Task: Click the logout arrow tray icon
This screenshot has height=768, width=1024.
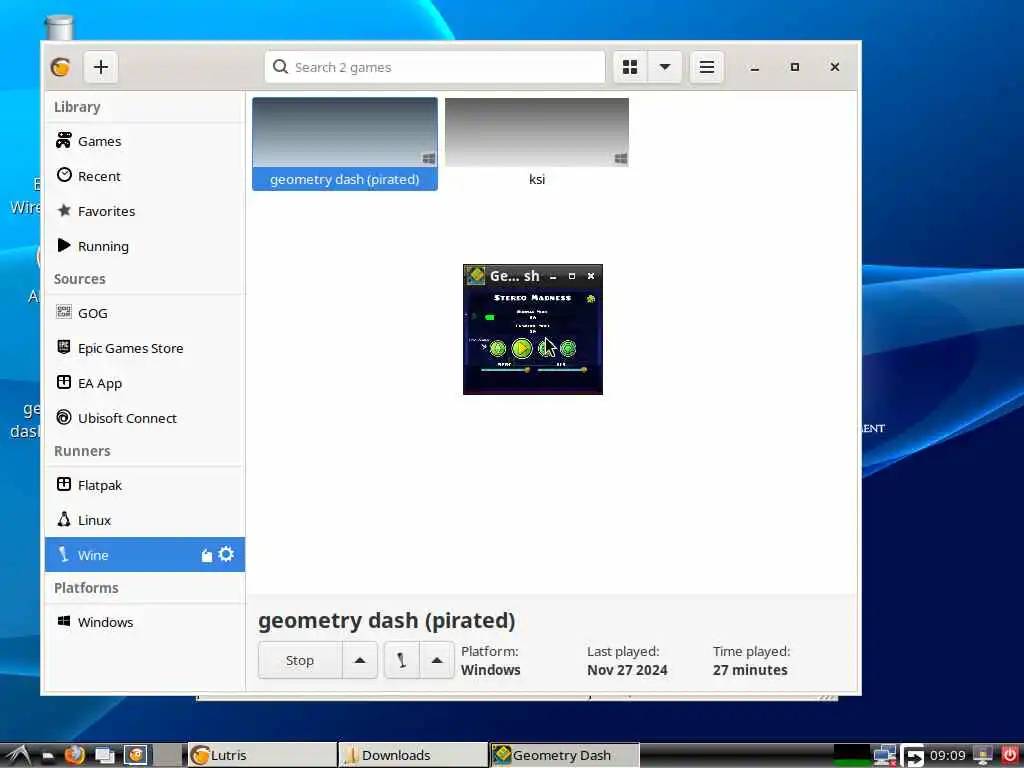Action: click(x=912, y=756)
